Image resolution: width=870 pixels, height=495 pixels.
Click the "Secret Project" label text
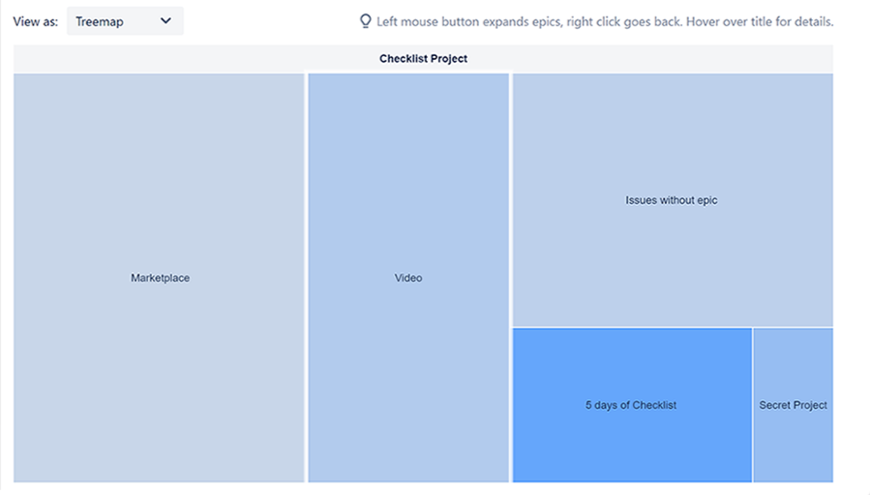[x=793, y=405]
